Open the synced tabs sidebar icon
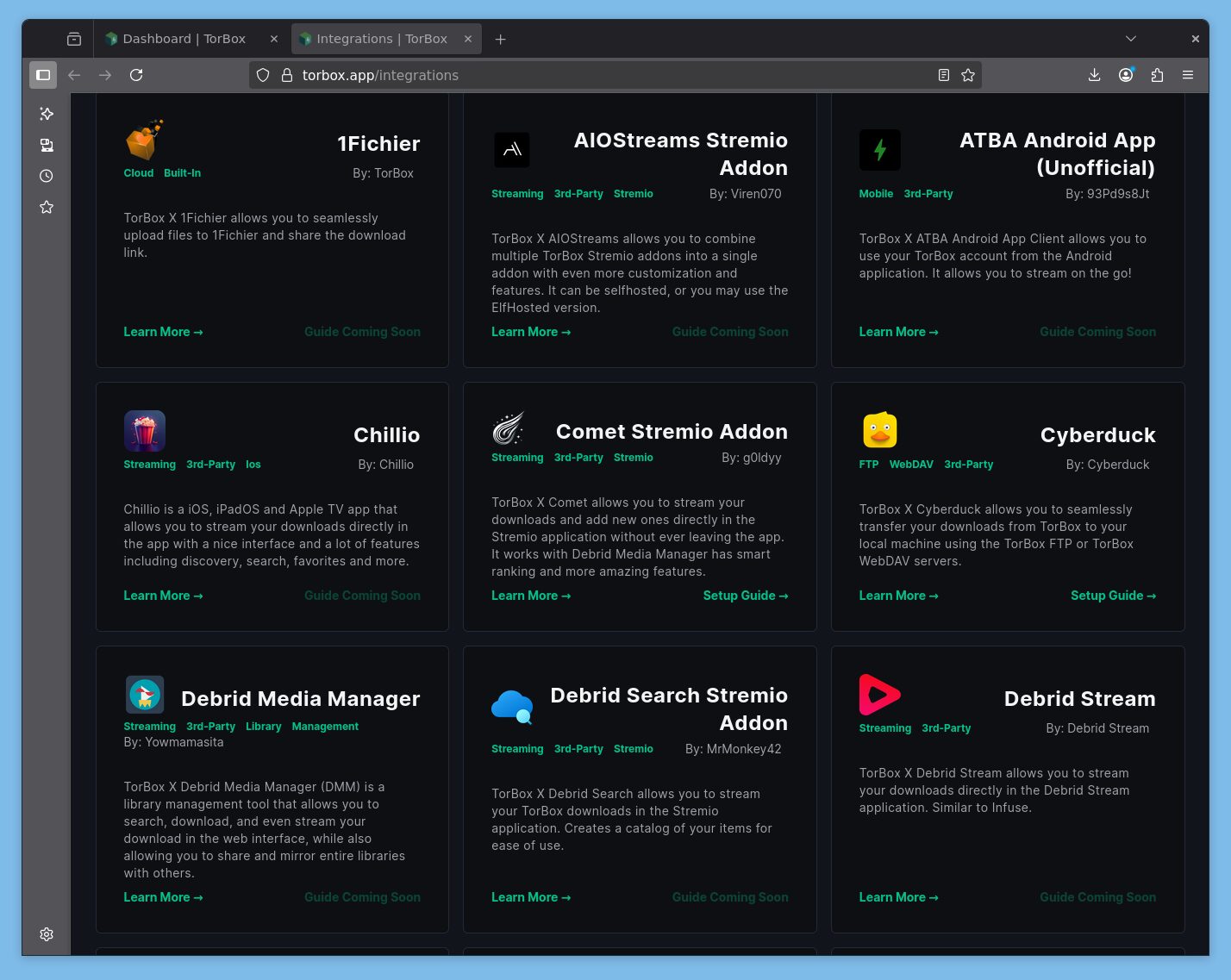1231x980 pixels. click(x=47, y=145)
